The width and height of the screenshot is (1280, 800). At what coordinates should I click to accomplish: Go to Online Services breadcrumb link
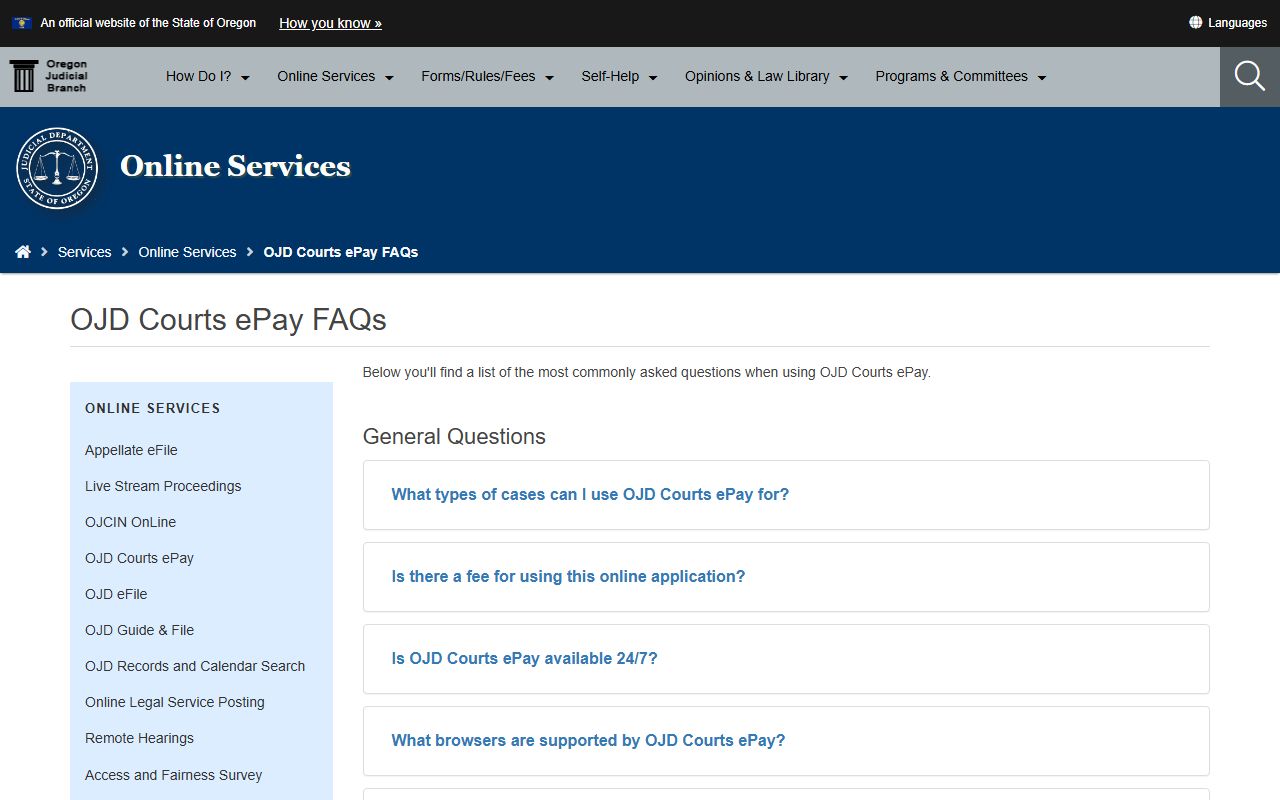coord(187,252)
